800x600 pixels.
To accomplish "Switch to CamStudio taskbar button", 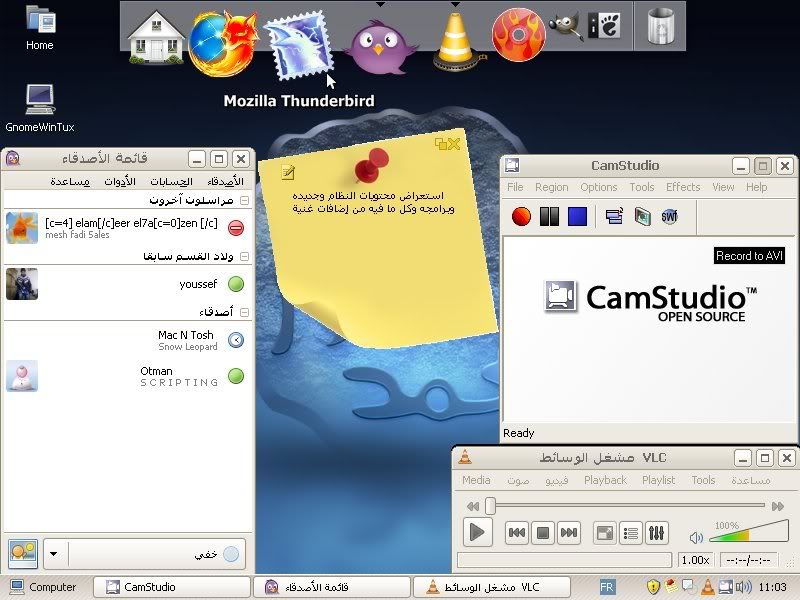I will click(x=171, y=587).
